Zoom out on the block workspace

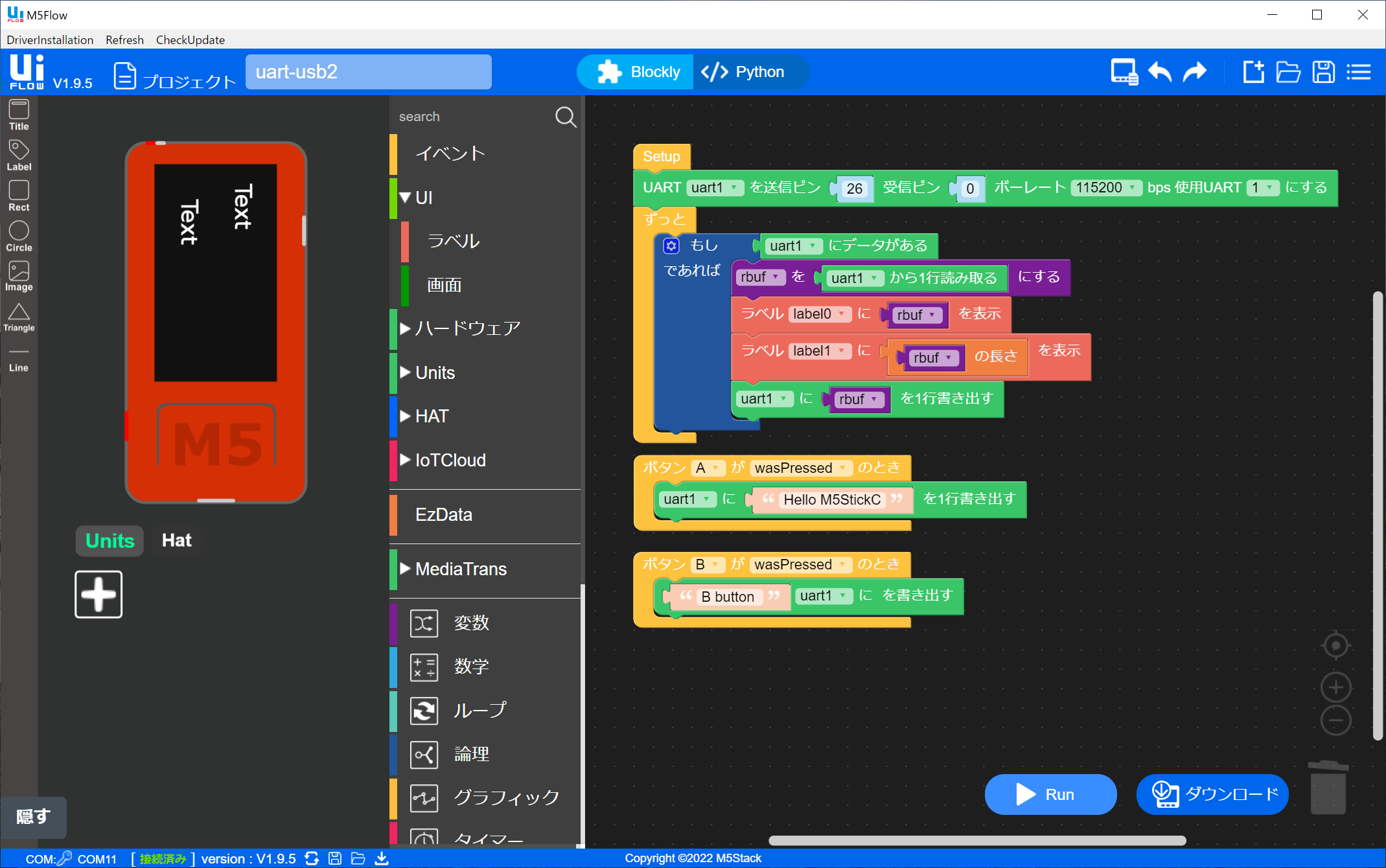point(1335,720)
